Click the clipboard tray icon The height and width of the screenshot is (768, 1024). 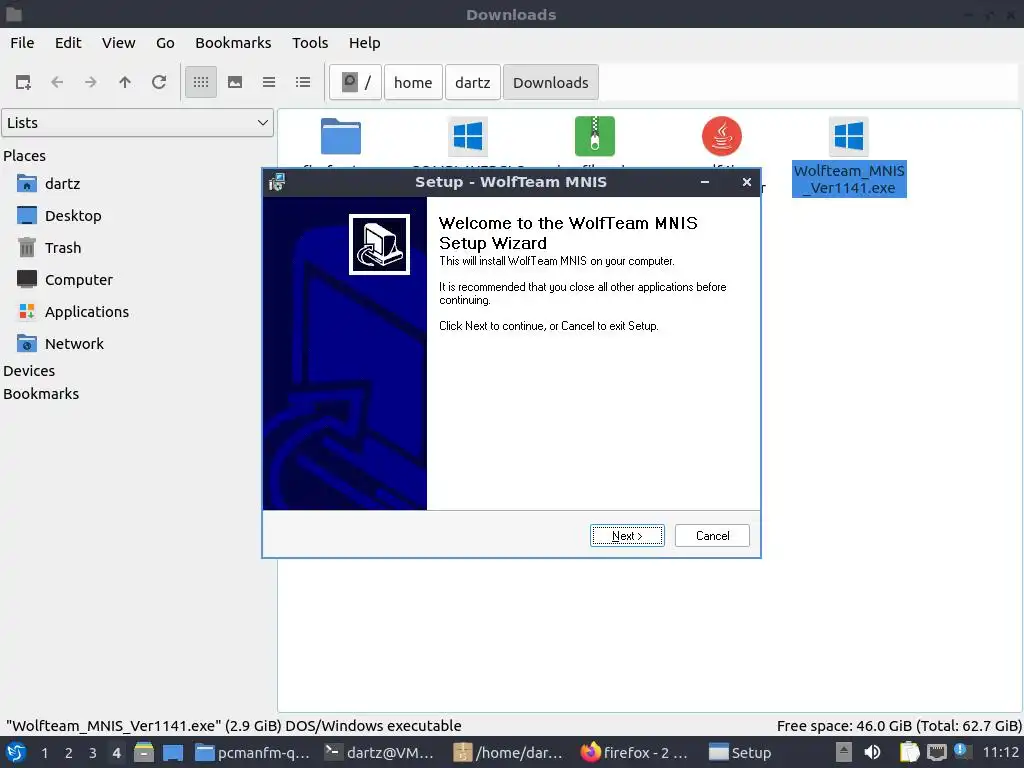tap(909, 752)
